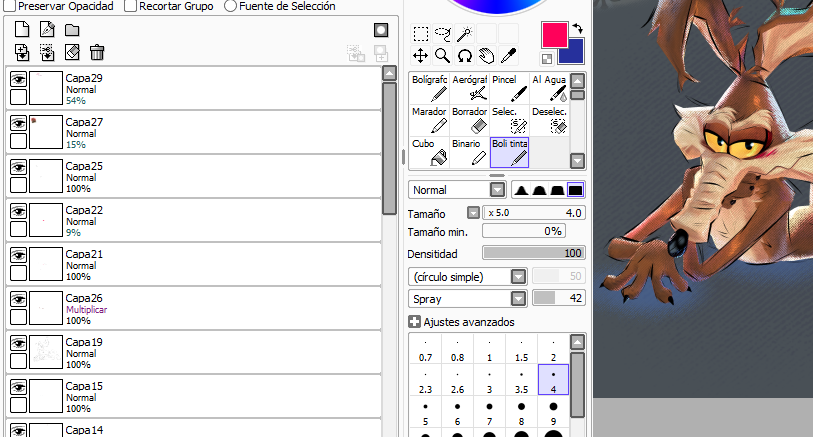813x437 pixels.
Task: Delete layer with the trash icon
Action: pyautogui.click(x=97, y=52)
